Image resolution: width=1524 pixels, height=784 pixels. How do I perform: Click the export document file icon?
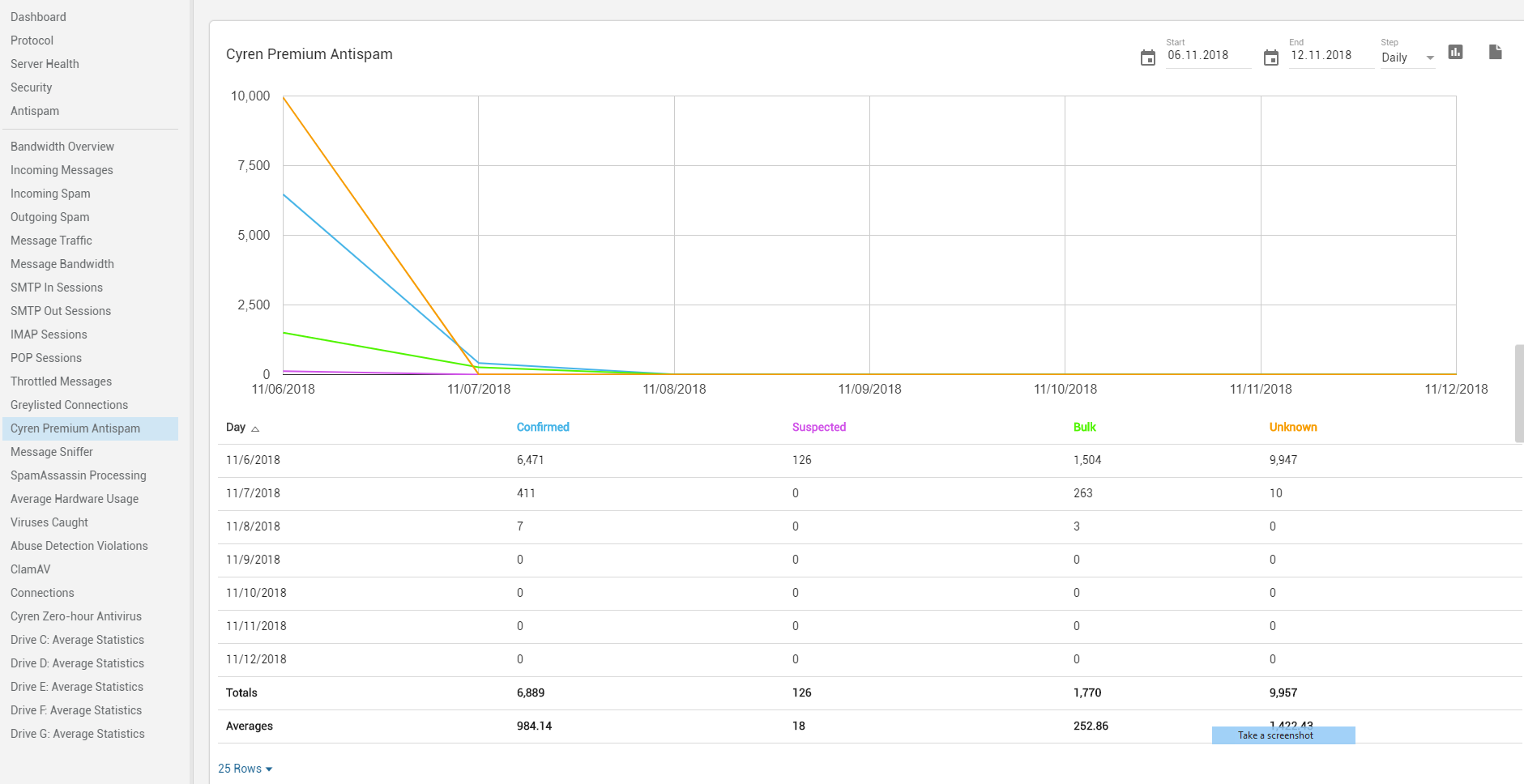tap(1495, 53)
